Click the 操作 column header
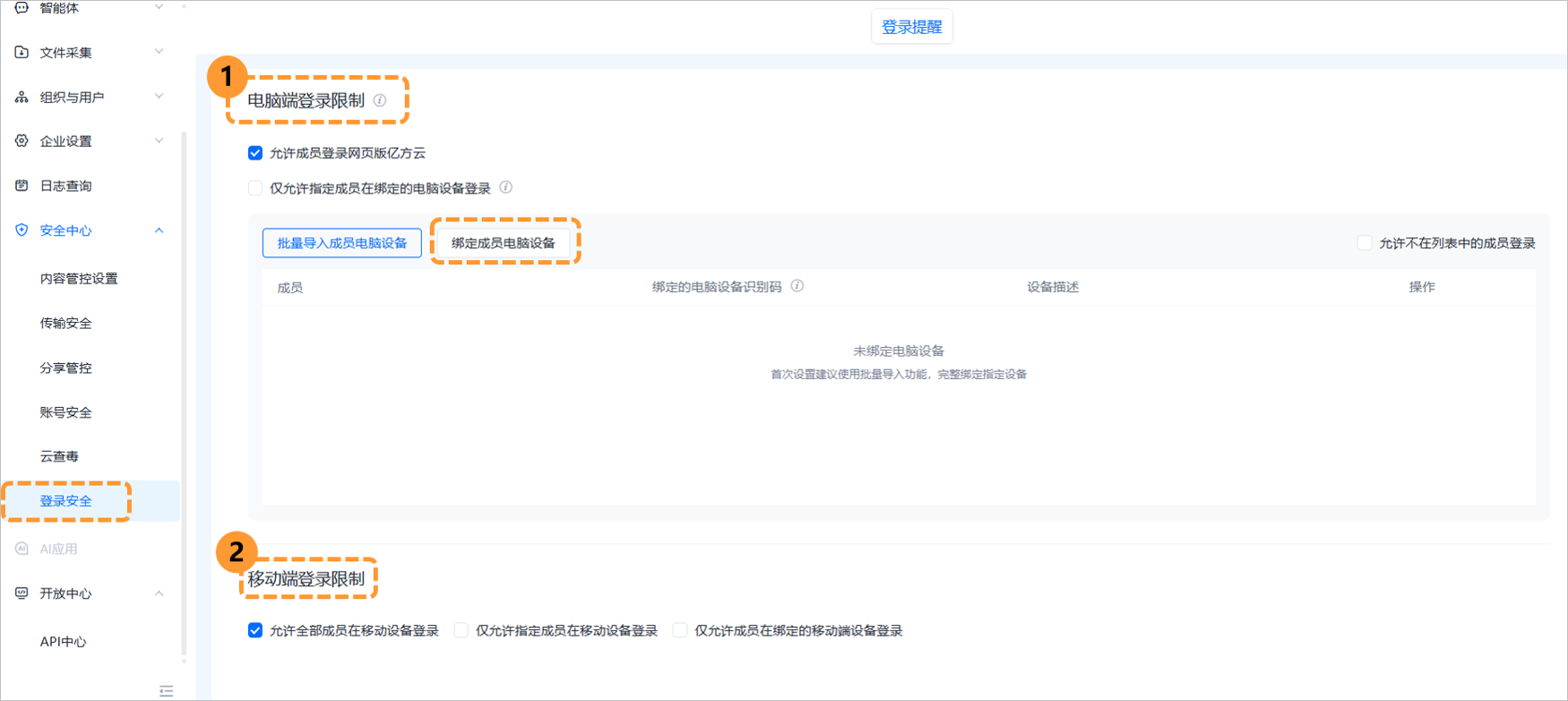The width and height of the screenshot is (1568, 701). (x=1422, y=287)
